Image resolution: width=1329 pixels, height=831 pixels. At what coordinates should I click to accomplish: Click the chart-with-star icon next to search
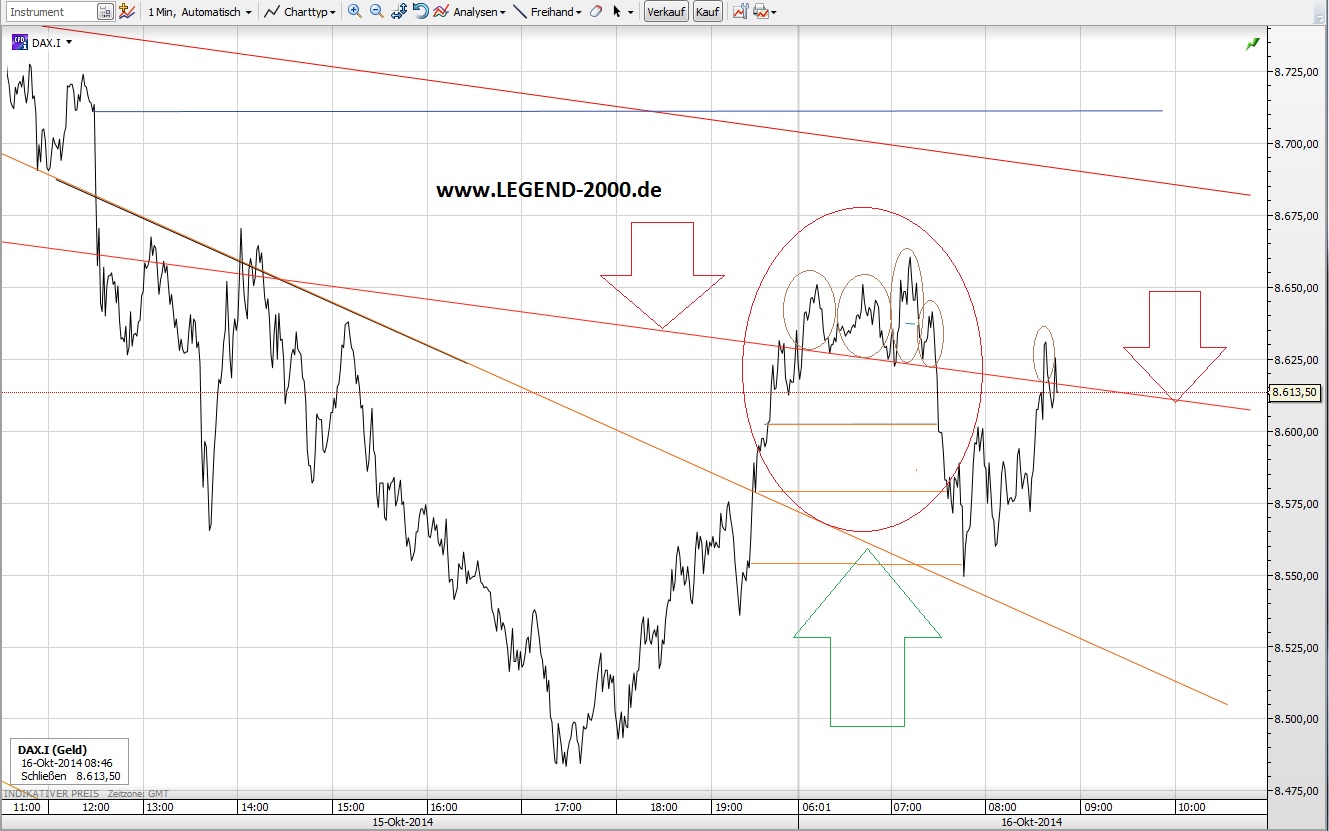click(125, 11)
